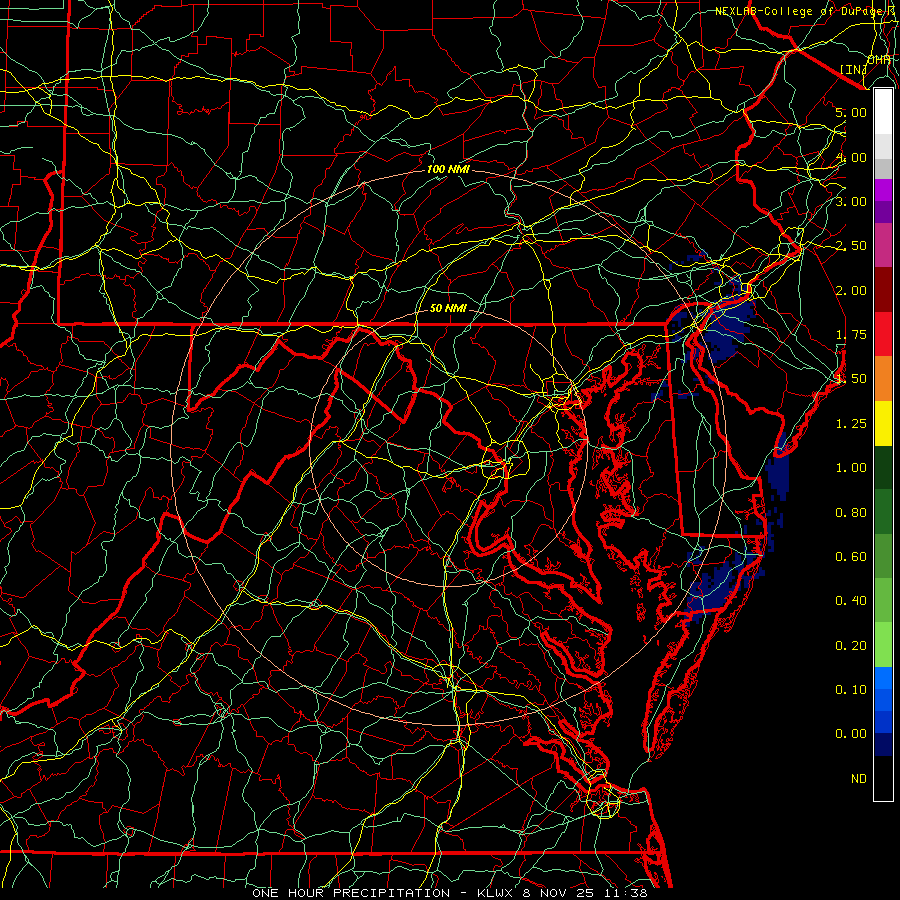This screenshot has width=900, height=900.
Task: Click the 0.10 legend value
Action: pyautogui.click(x=851, y=690)
